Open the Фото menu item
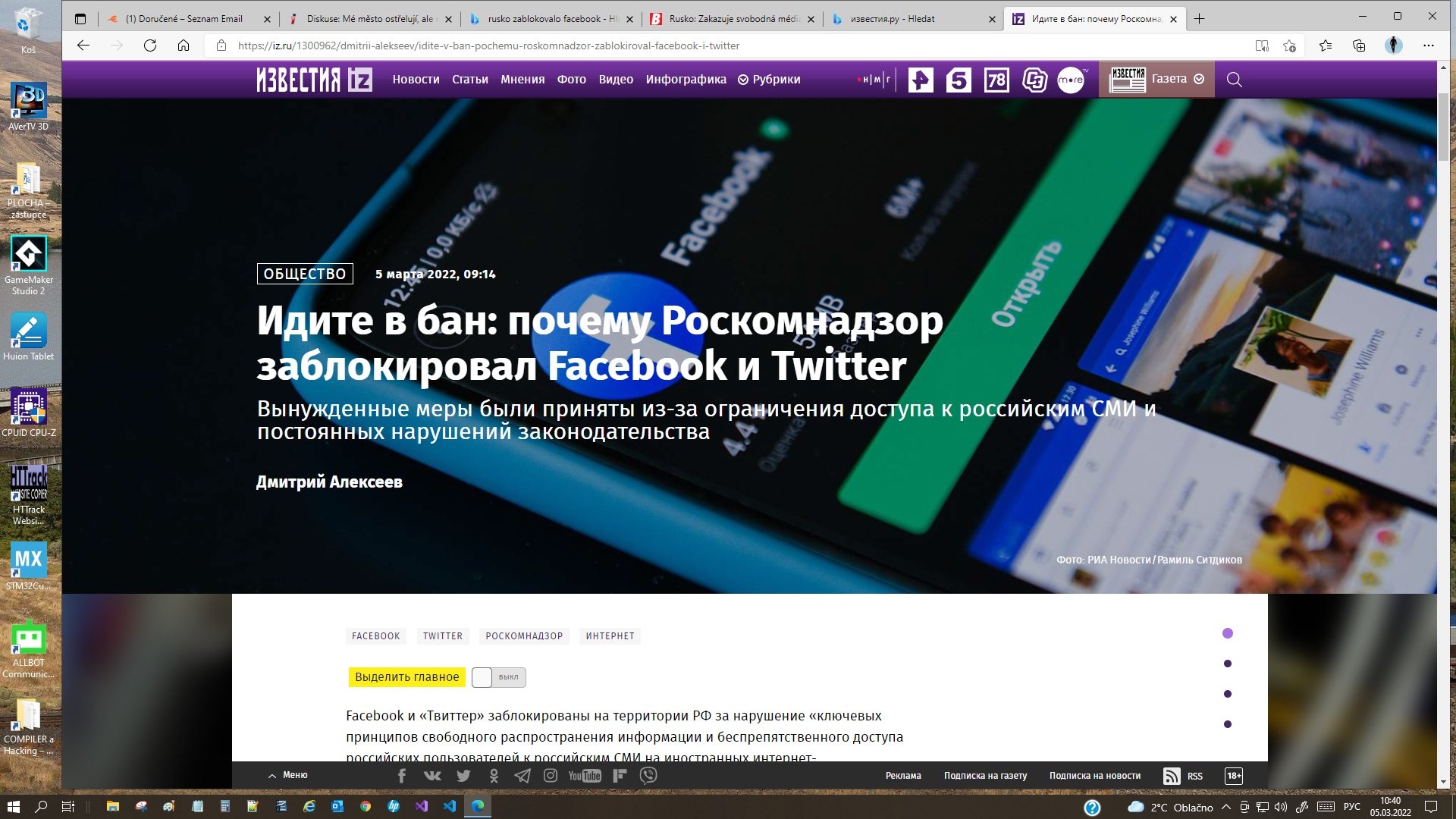This screenshot has width=1456, height=819. point(572,80)
